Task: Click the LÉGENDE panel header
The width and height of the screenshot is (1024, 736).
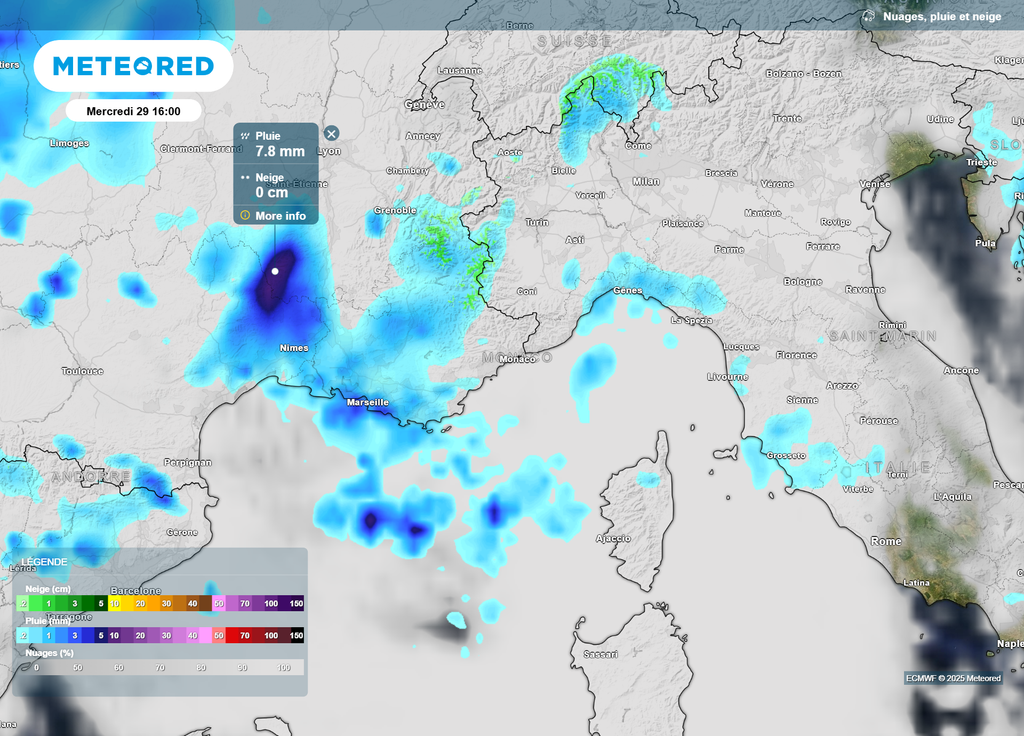Action: [x=45, y=562]
